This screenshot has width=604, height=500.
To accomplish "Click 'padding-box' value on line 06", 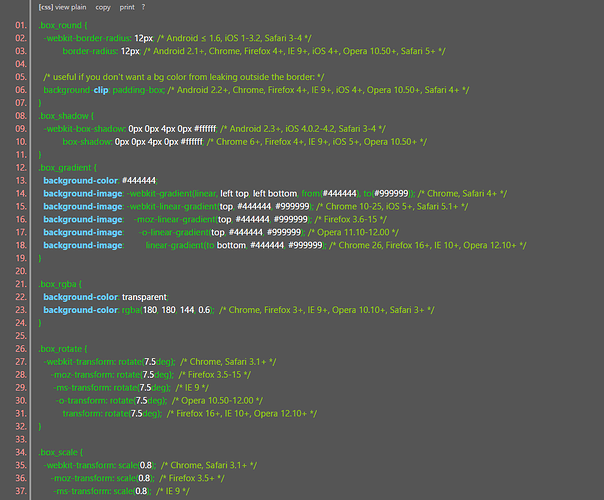I will pyautogui.click(x=138, y=90).
